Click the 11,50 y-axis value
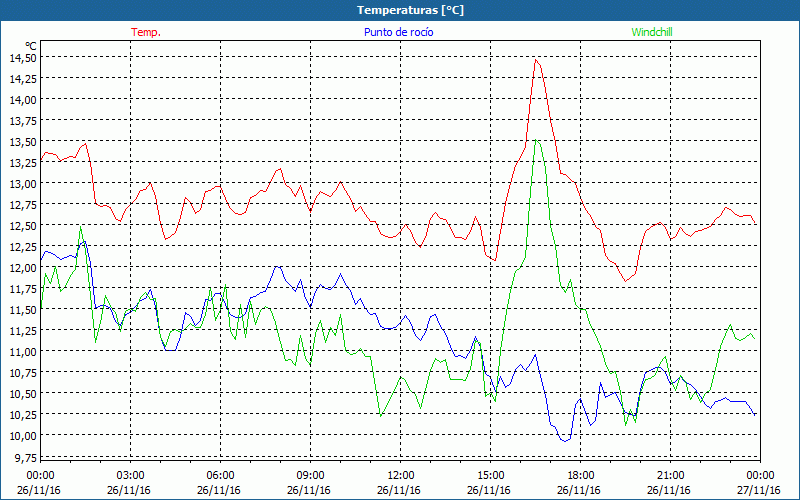 [23, 310]
